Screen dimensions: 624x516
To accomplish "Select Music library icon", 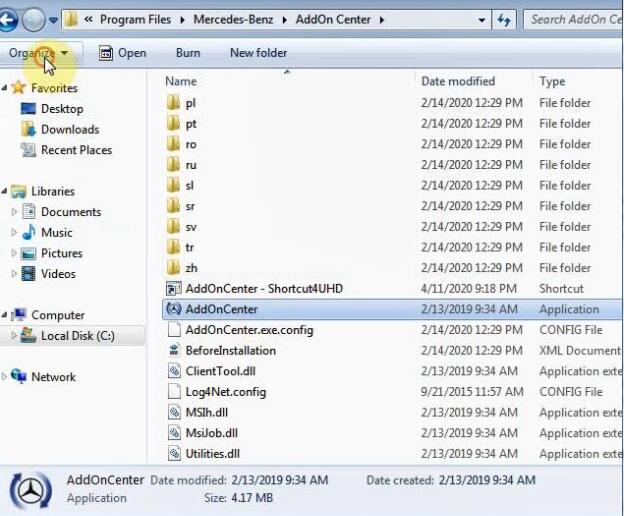I will pos(28,232).
